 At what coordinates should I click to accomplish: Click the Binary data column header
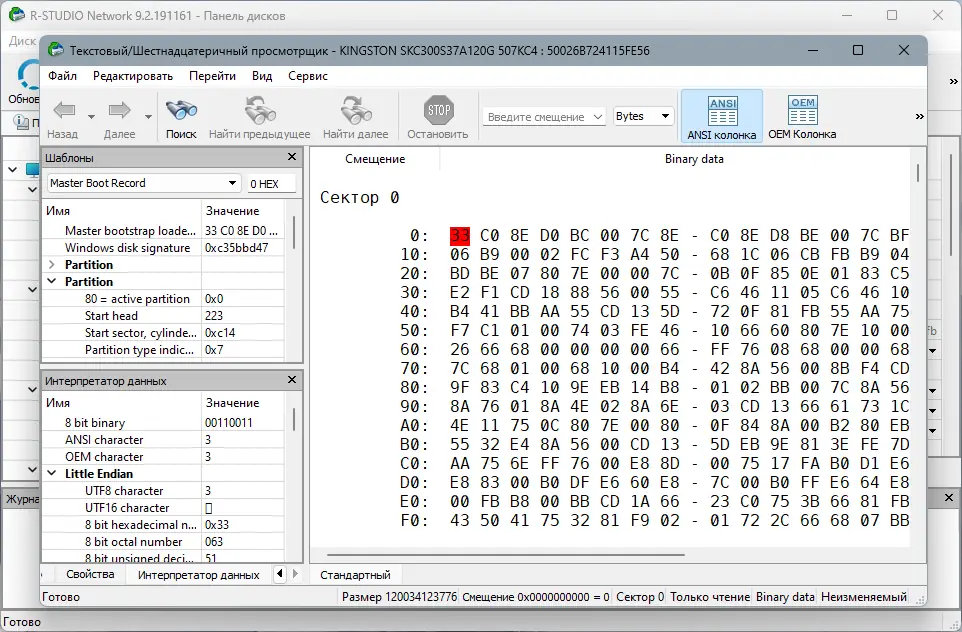(x=694, y=159)
